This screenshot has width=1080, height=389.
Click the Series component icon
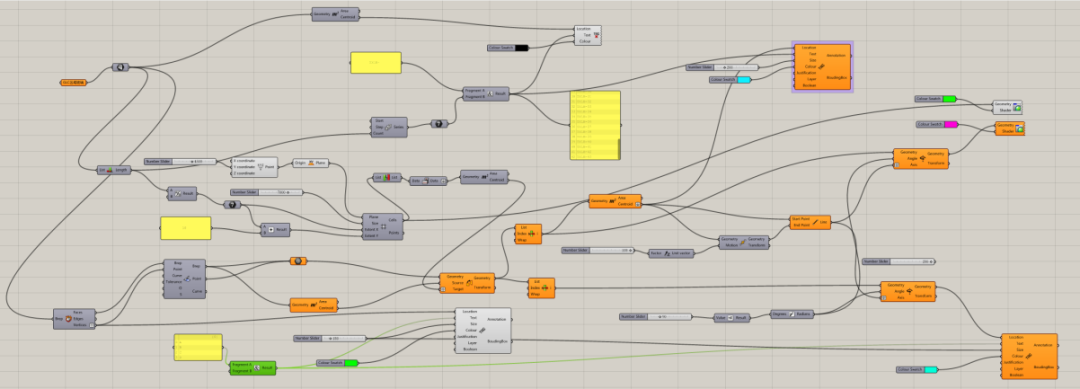(388, 127)
